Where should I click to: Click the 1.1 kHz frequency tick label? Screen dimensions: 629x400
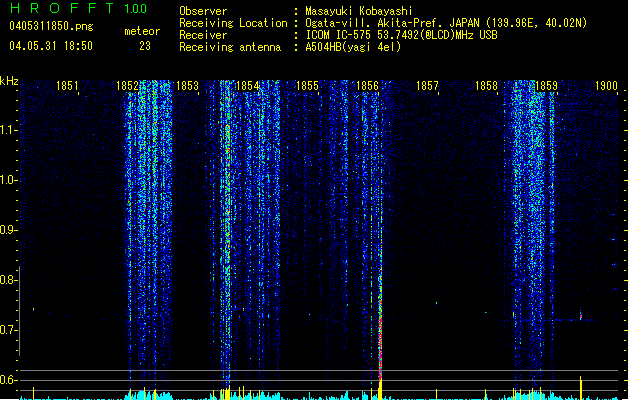tap(8, 130)
